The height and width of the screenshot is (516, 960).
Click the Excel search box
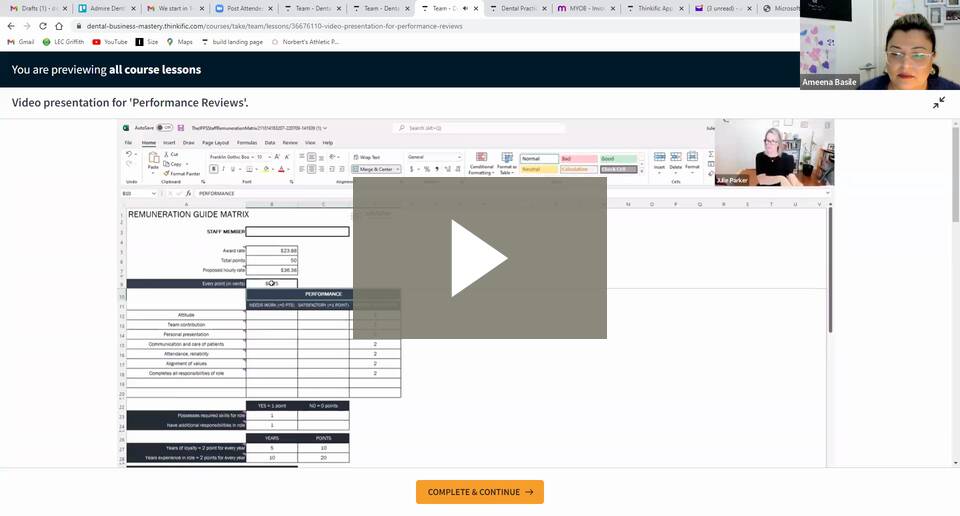tap(479, 128)
